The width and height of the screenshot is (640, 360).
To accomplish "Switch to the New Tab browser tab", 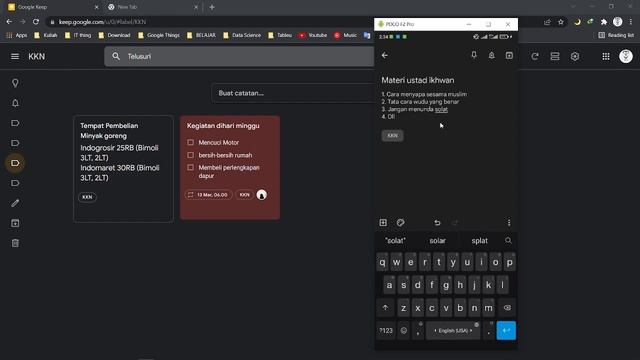I will click(152, 7).
